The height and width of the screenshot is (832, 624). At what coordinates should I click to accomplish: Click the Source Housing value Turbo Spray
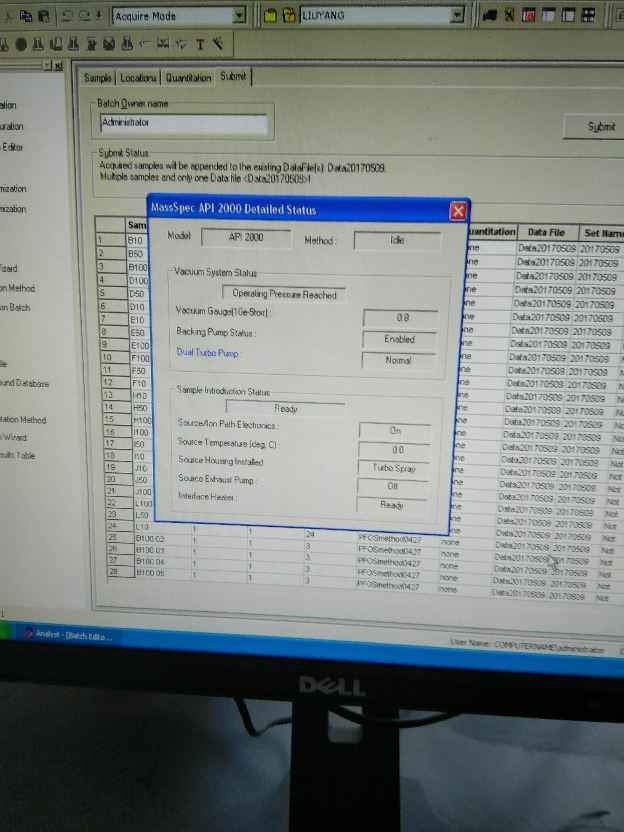(394, 467)
